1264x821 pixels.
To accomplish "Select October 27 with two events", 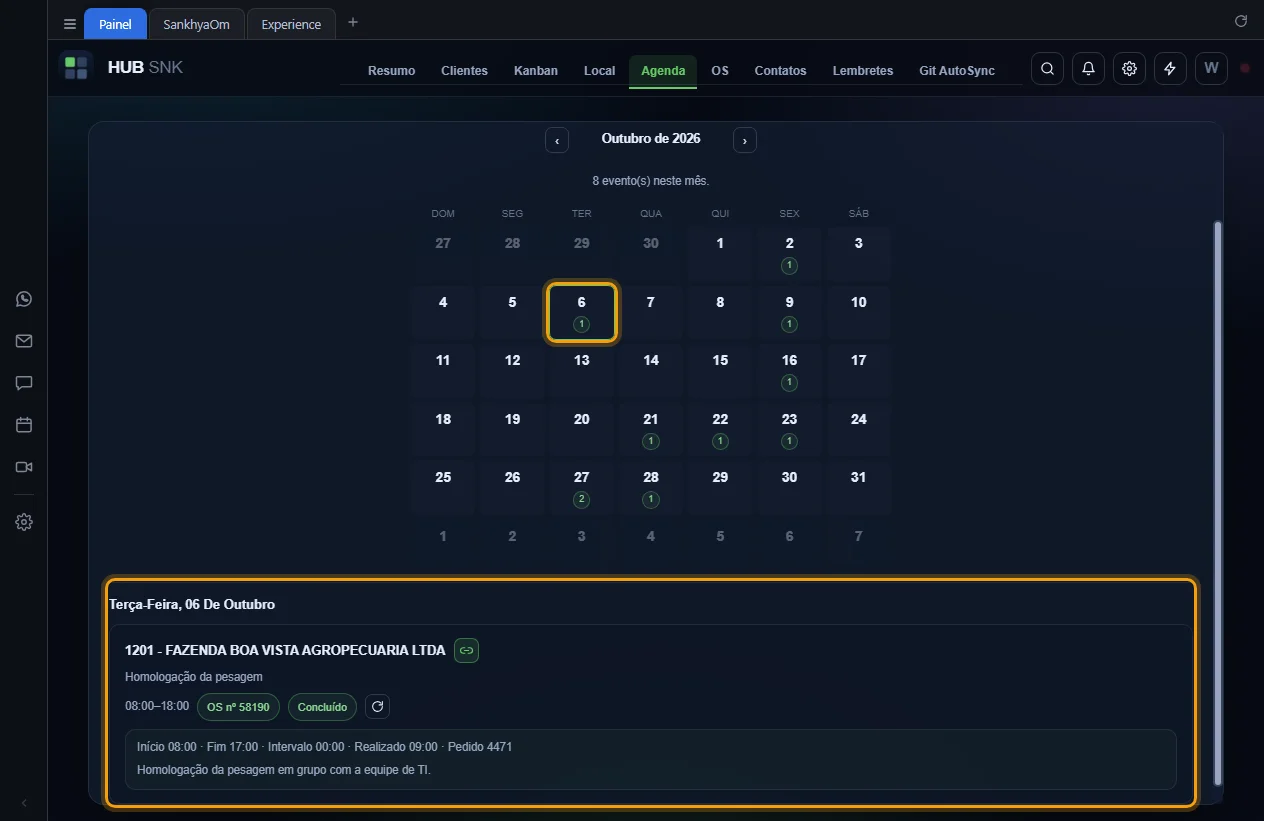I will pyautogui.click(x=581, y=488).
